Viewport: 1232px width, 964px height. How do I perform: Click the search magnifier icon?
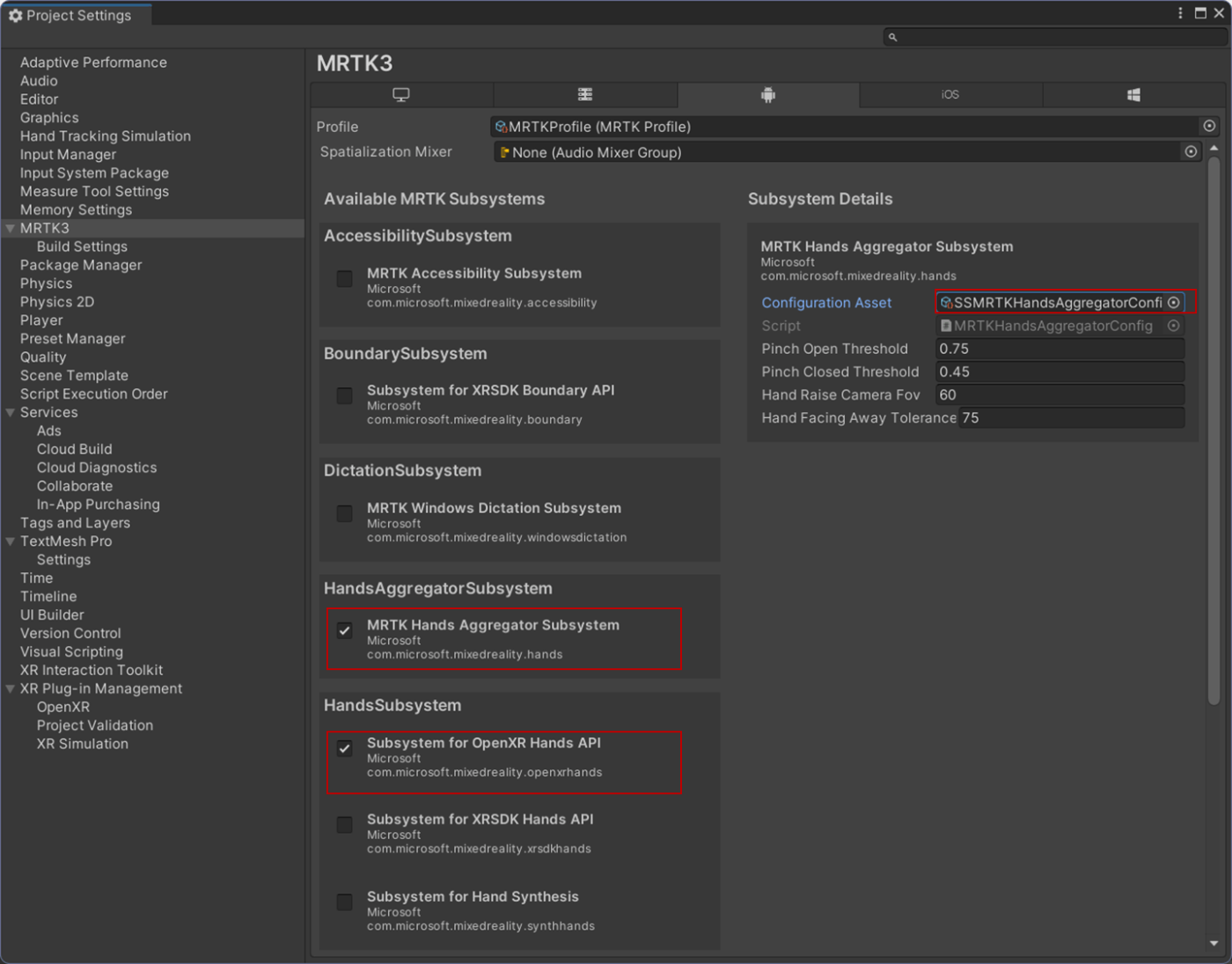pyautogui.click(x=892, y=37)
